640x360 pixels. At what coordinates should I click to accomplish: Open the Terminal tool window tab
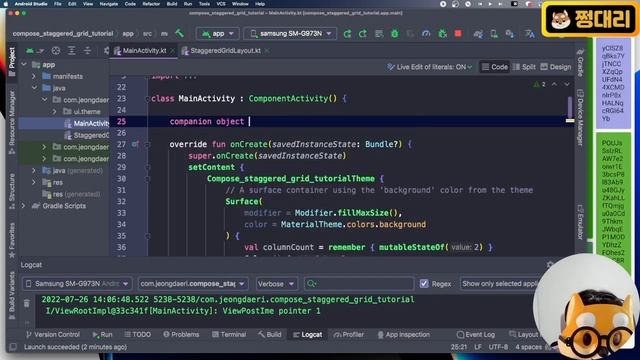pyautogui.click(x=229, y=335)
